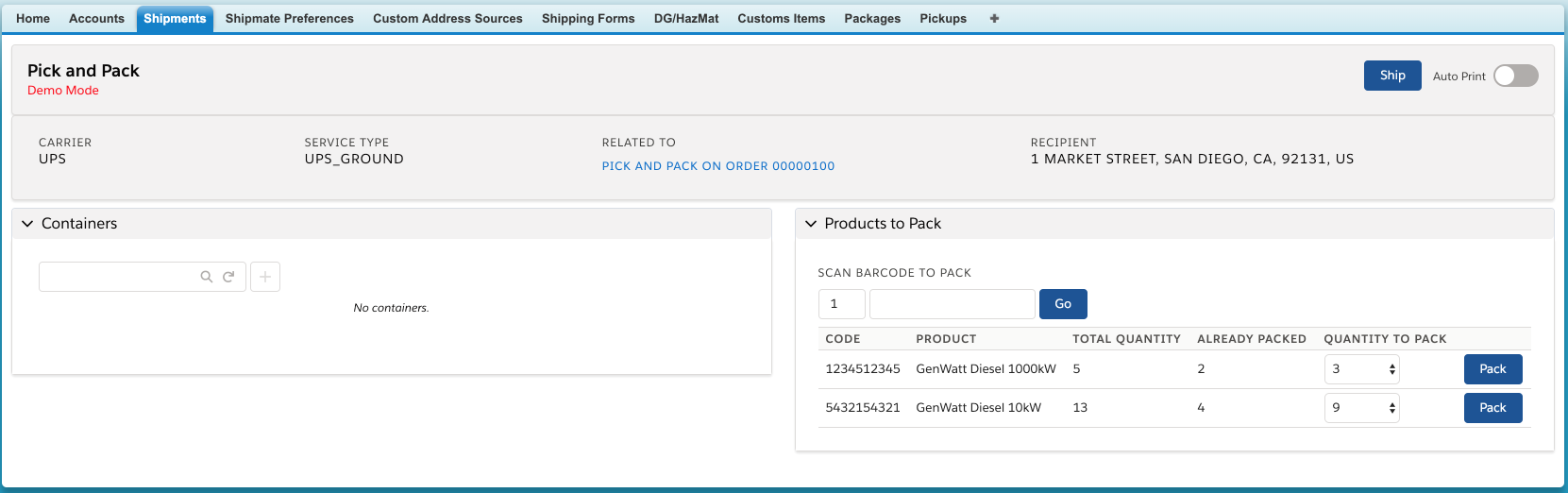Switch to the Accounts tab
This screenshot has width=1568, height=493.
coord(96,19)
